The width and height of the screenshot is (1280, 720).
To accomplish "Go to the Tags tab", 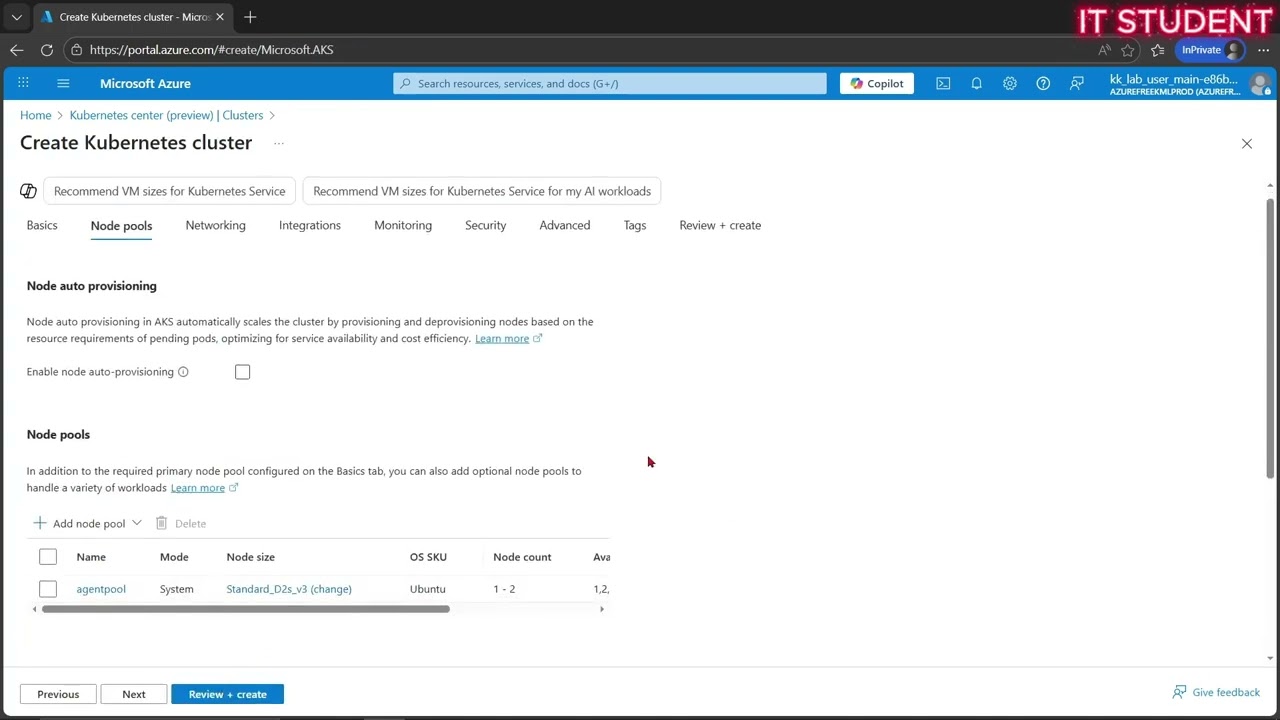I will coord(635,225).
